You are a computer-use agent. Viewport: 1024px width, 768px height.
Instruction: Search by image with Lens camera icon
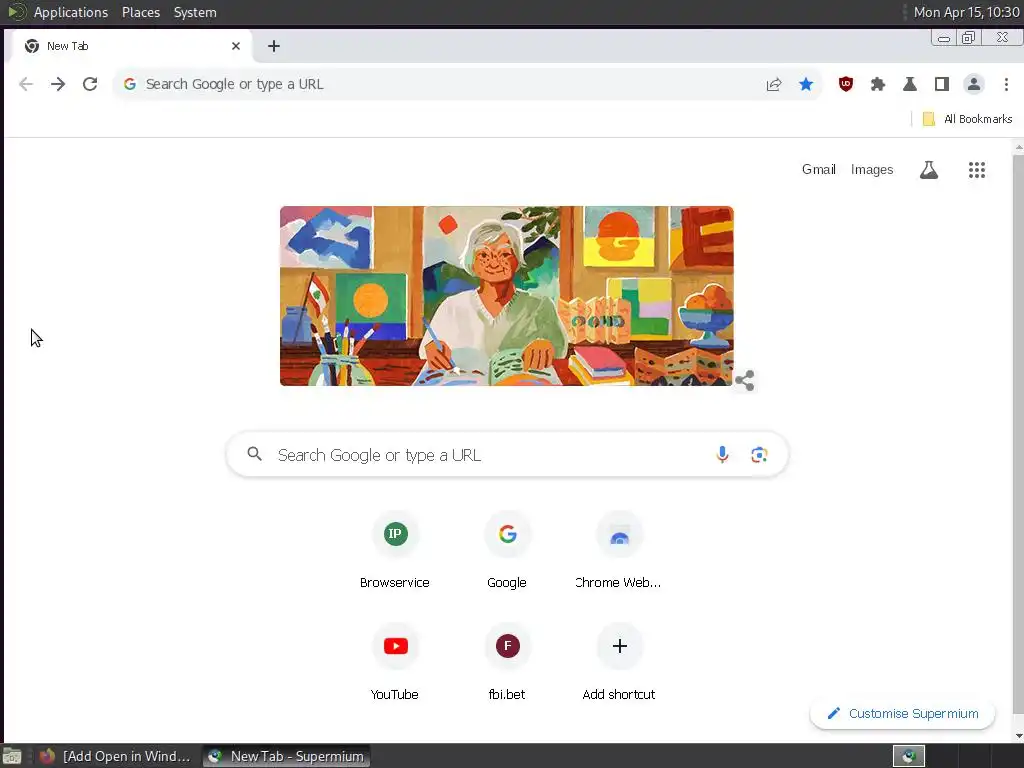tap(759, 455)
